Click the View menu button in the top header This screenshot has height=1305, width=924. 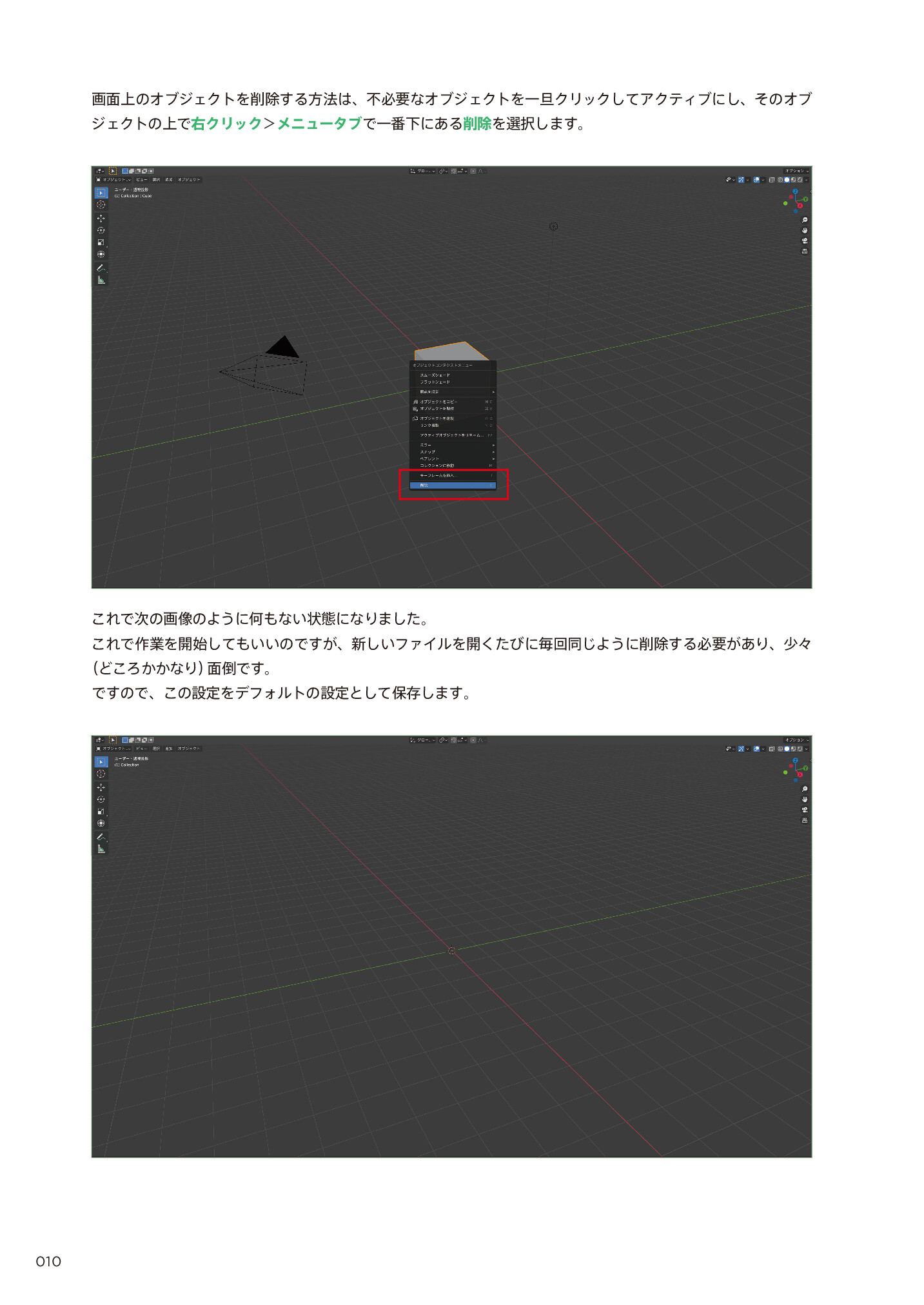(x=141, y=180)
